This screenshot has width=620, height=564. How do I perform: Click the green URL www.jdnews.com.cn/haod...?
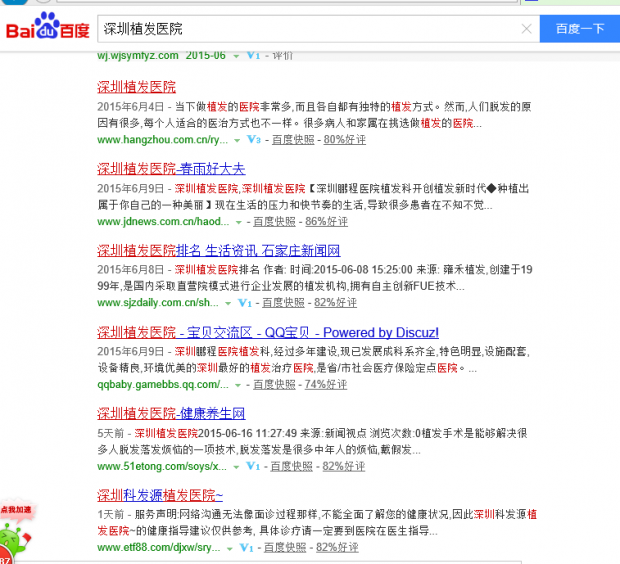(163, 221)
